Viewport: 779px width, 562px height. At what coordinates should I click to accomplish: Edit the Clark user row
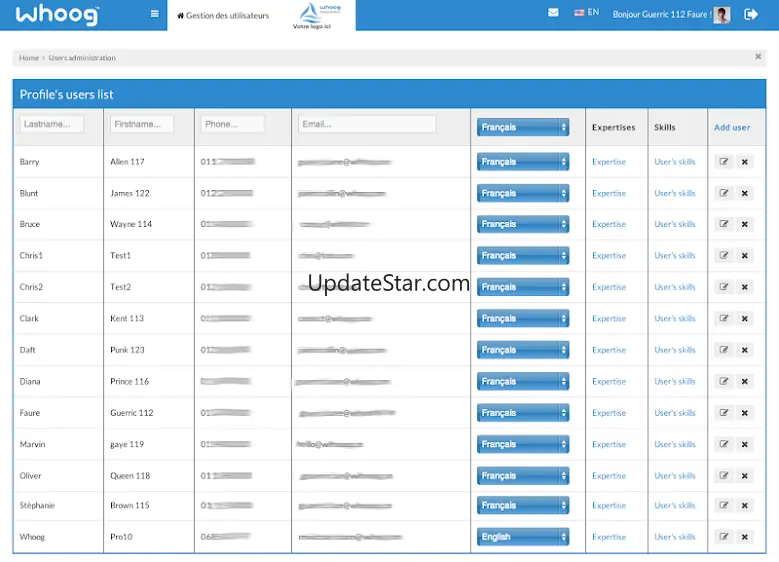click(724, 318)
